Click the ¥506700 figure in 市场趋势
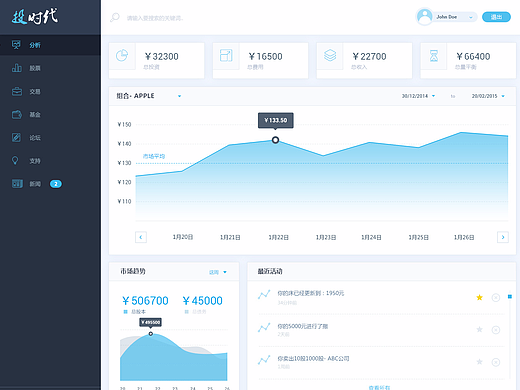520x390 pixels. point(145,301)
